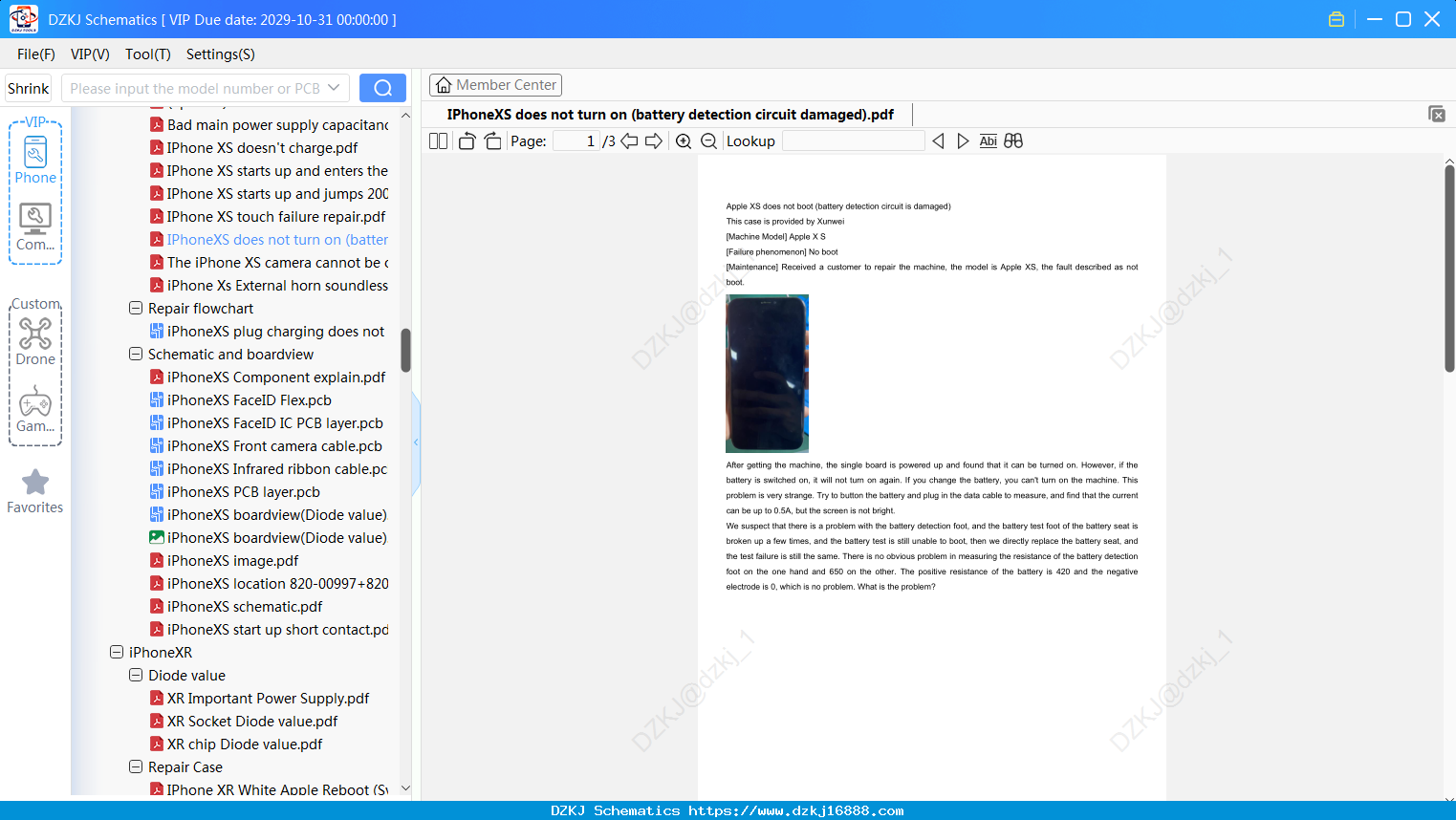Click the tree panel scroll-up arrow
The image size is (1456, 820).
click(405, 116)
